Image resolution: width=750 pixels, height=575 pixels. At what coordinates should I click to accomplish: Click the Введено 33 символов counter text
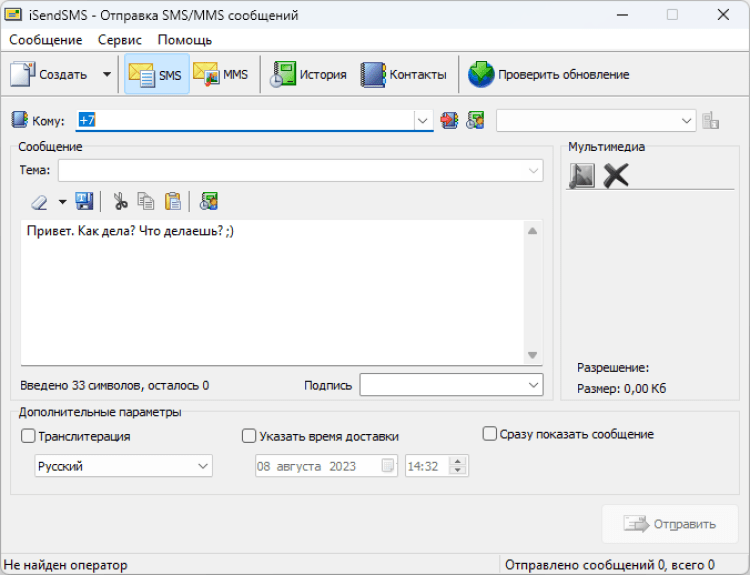tap(115, 386)
